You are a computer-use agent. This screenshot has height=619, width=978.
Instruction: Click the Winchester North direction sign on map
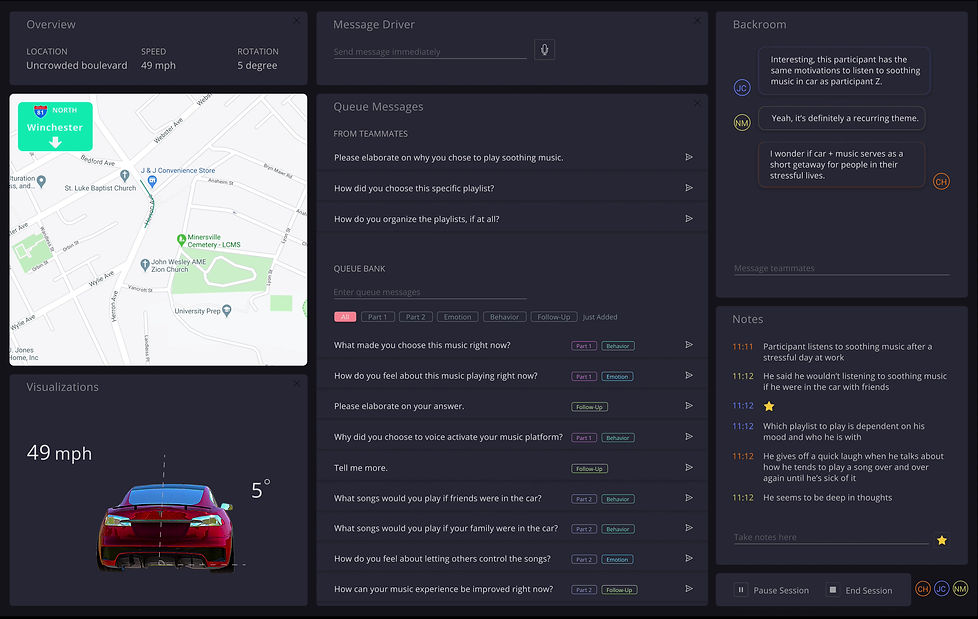click(x=56, y=126)
